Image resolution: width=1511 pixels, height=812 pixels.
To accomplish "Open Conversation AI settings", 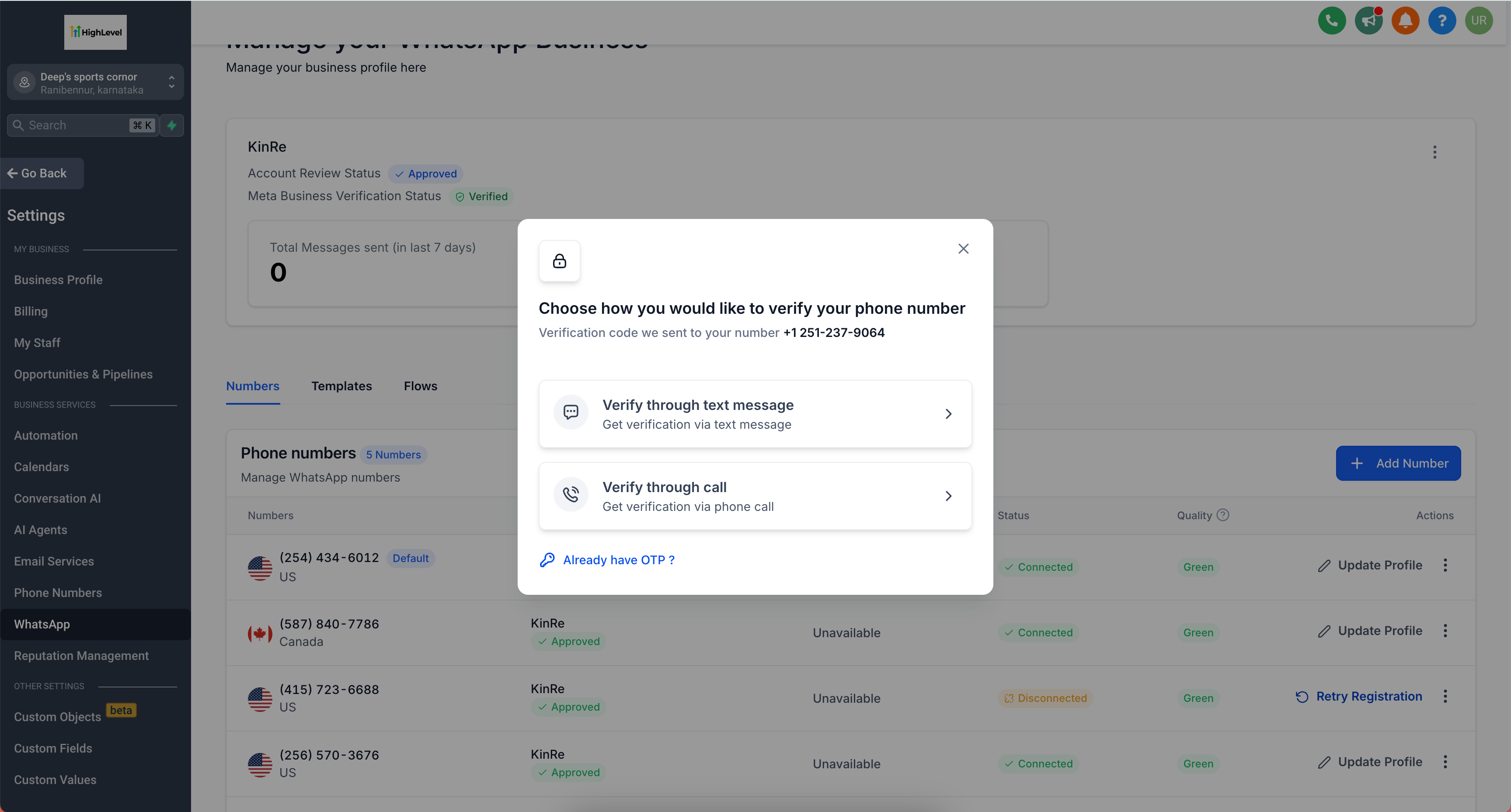I will (57, 498).
